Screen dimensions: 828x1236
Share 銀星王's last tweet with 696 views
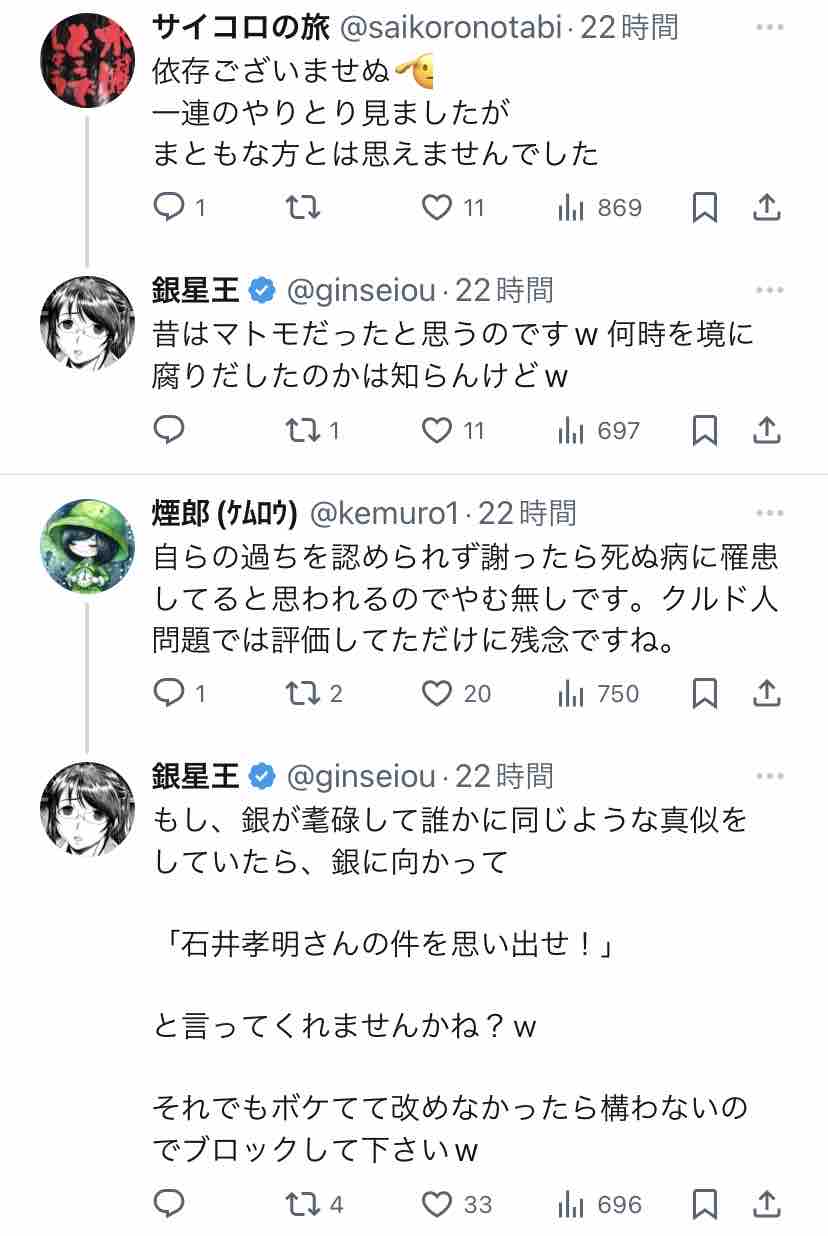pyautogui.click(x=766, y=1204)
